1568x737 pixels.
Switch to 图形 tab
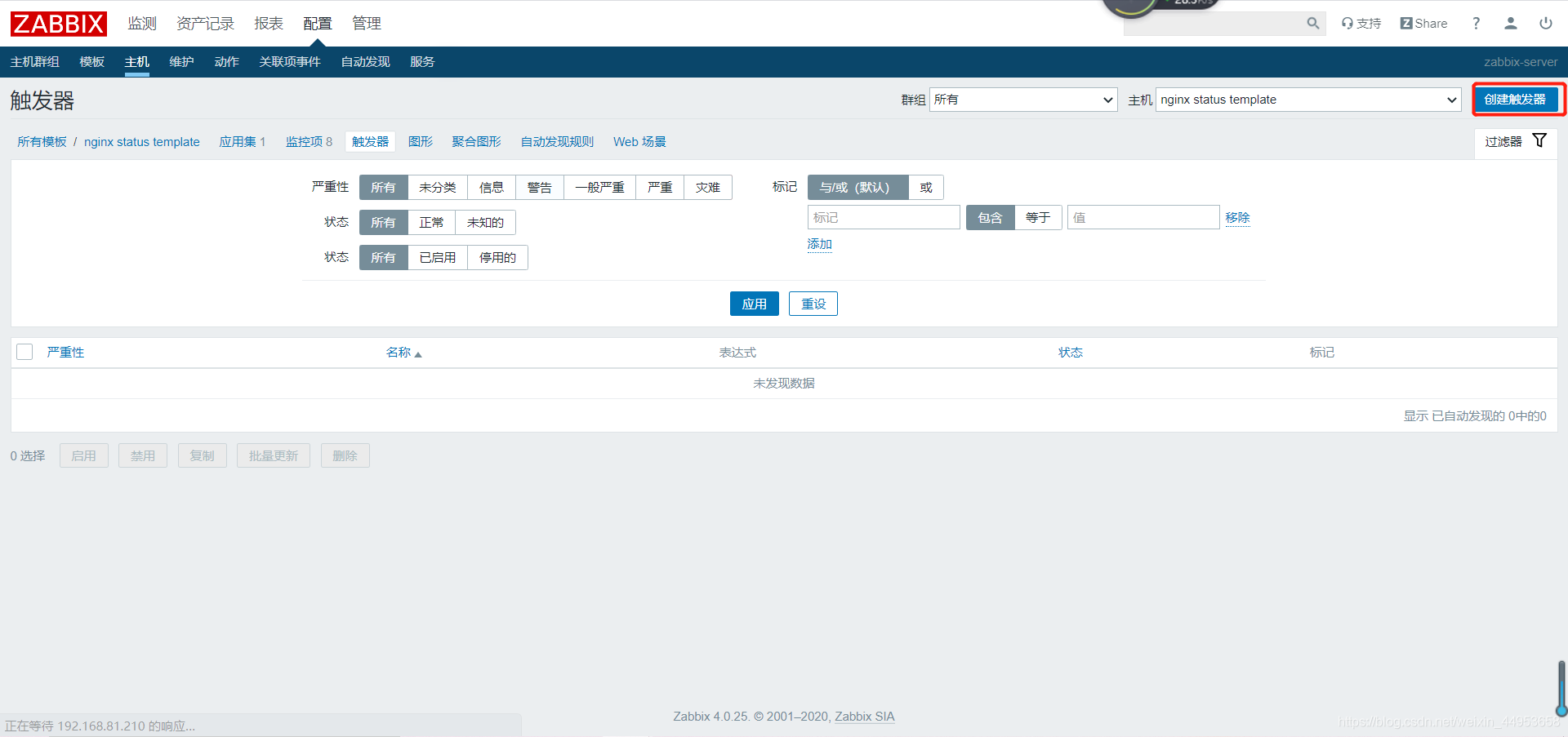421,142
